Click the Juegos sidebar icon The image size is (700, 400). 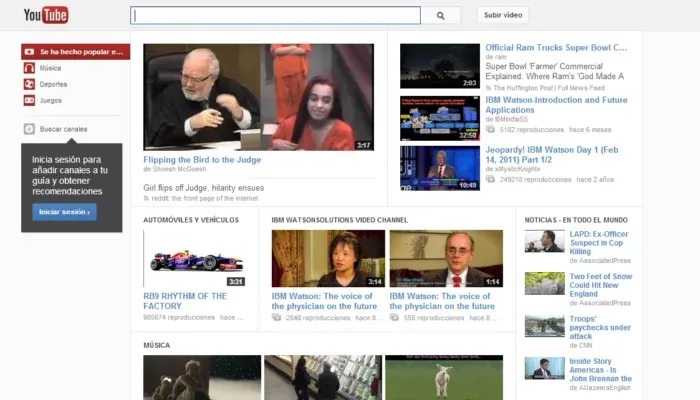30,100
